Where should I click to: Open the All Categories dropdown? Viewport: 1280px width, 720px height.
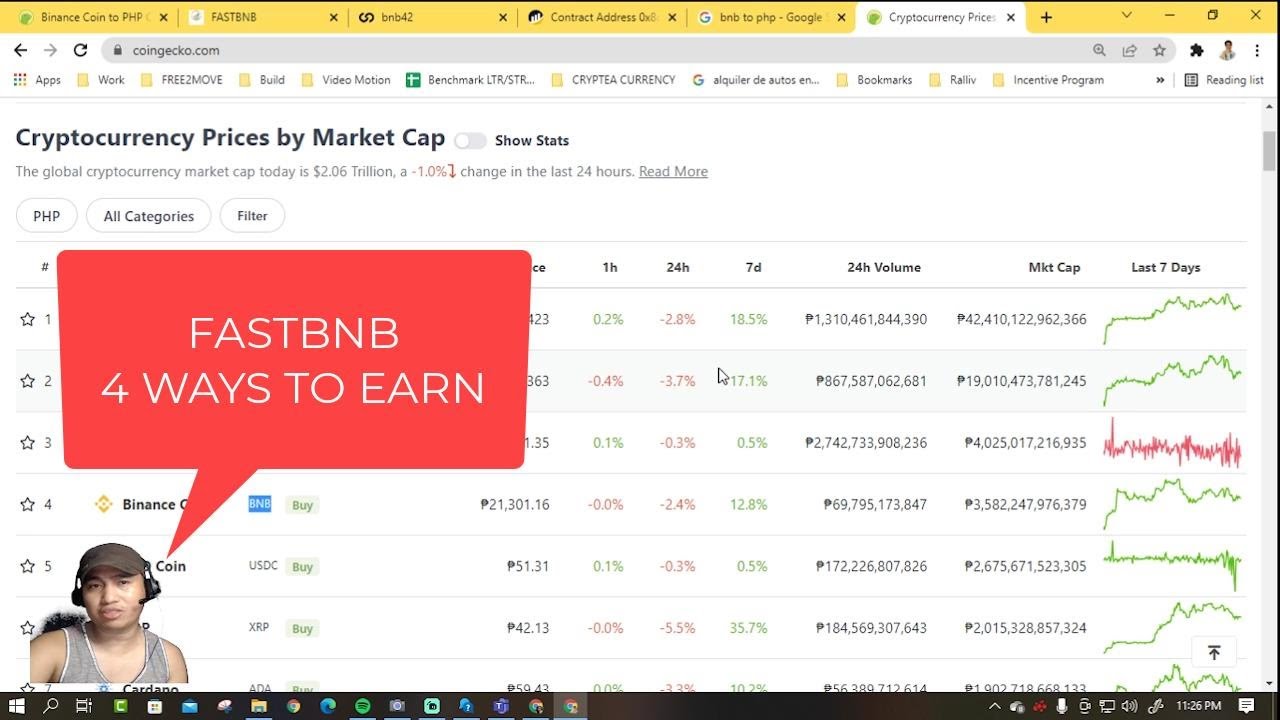(x=148, y=216)
